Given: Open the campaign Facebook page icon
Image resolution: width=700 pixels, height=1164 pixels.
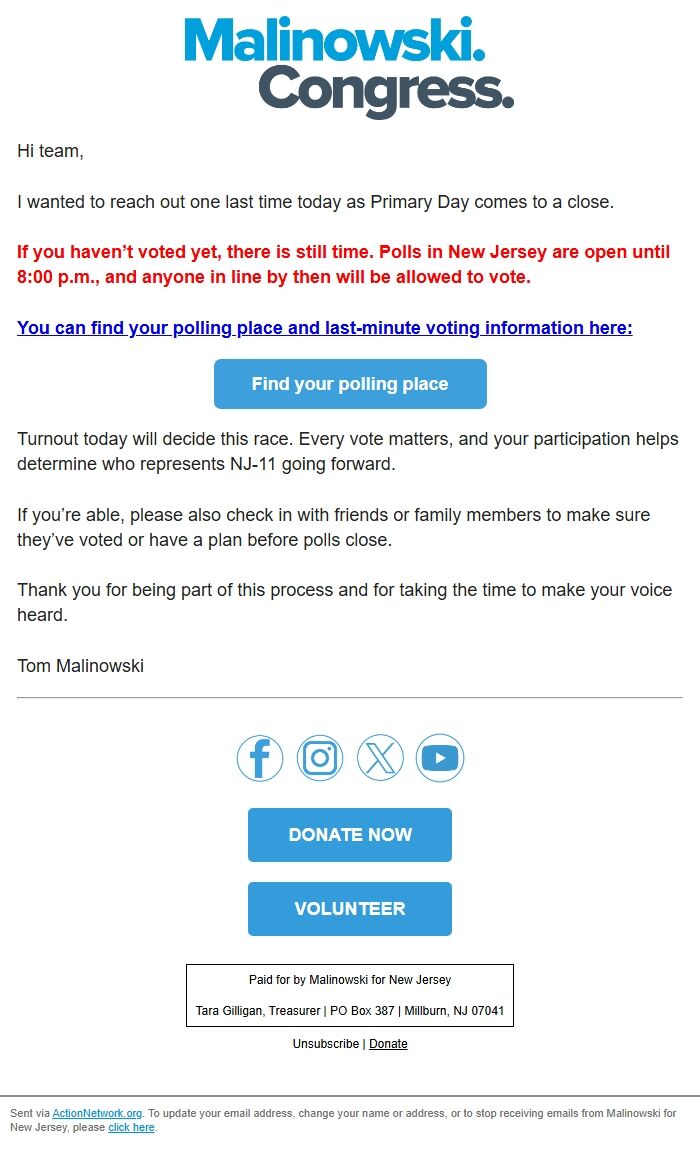Looking at the screenshot, I should tap(259, 757).
